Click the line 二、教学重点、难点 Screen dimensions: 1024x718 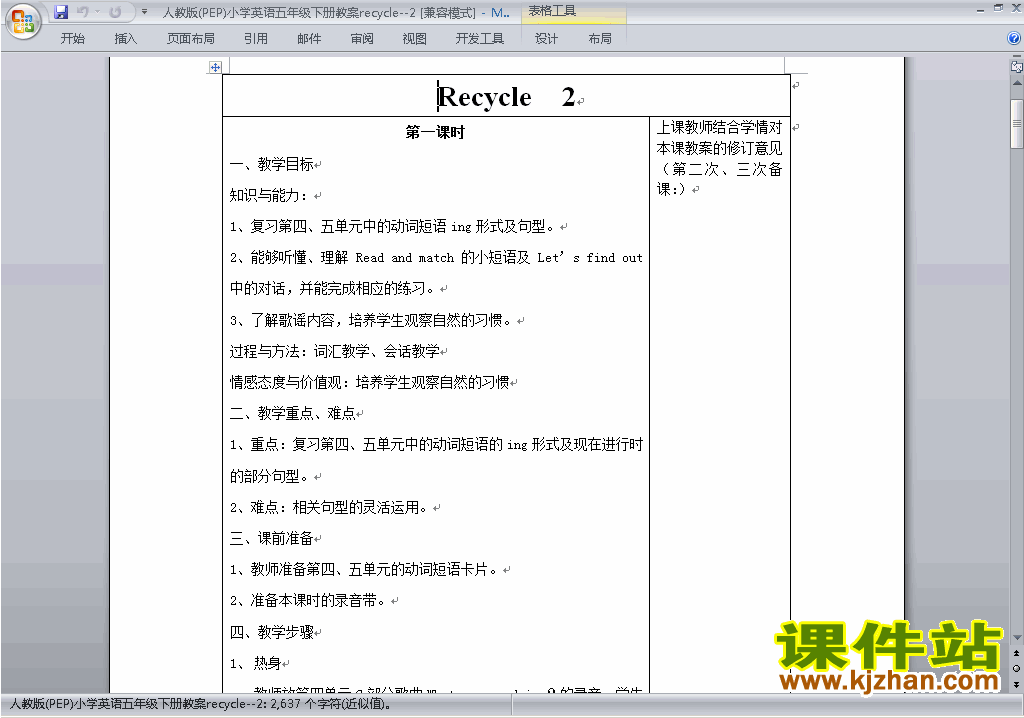(x=293, y=414)
